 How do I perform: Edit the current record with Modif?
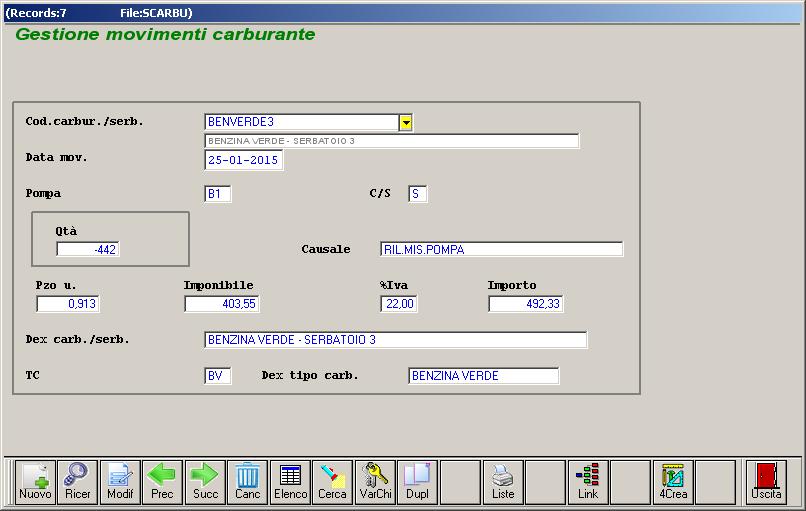pyautogui.click(x=120, y=482)
